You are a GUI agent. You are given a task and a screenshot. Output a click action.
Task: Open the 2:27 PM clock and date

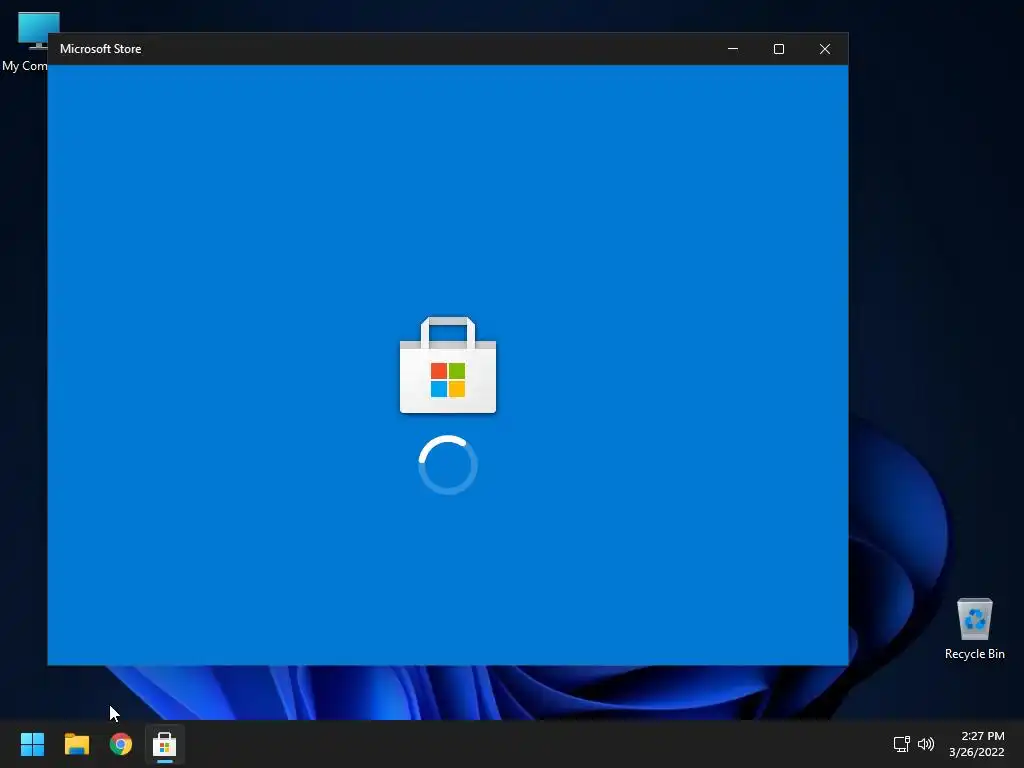976,744
